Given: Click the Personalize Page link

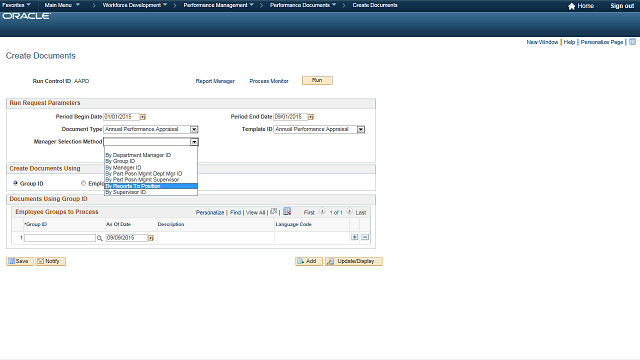Looking at the screenshot, I should pyautogui.click(x=602, y=42).
